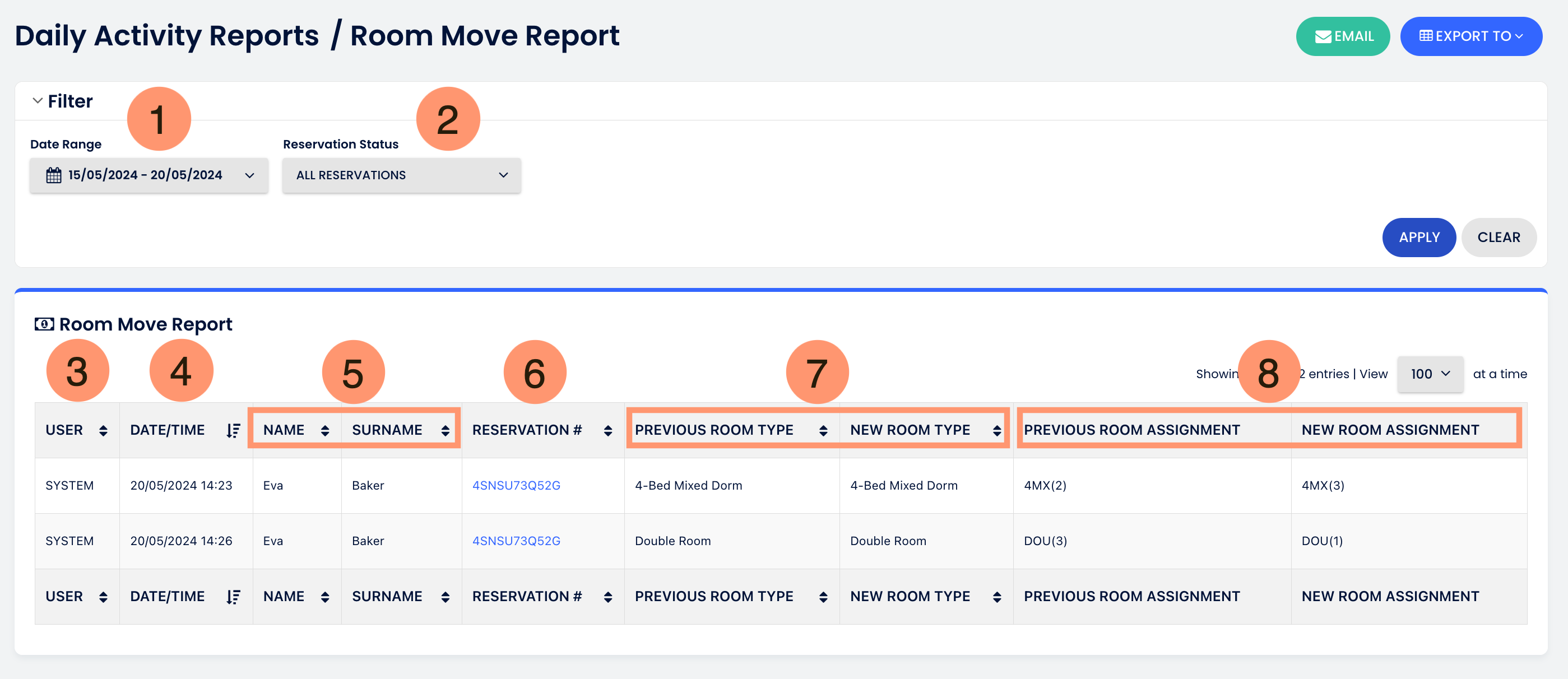Click the EMAIL button
The height and width of the screenshot is (679, 1568).
tap(1342, 36)
